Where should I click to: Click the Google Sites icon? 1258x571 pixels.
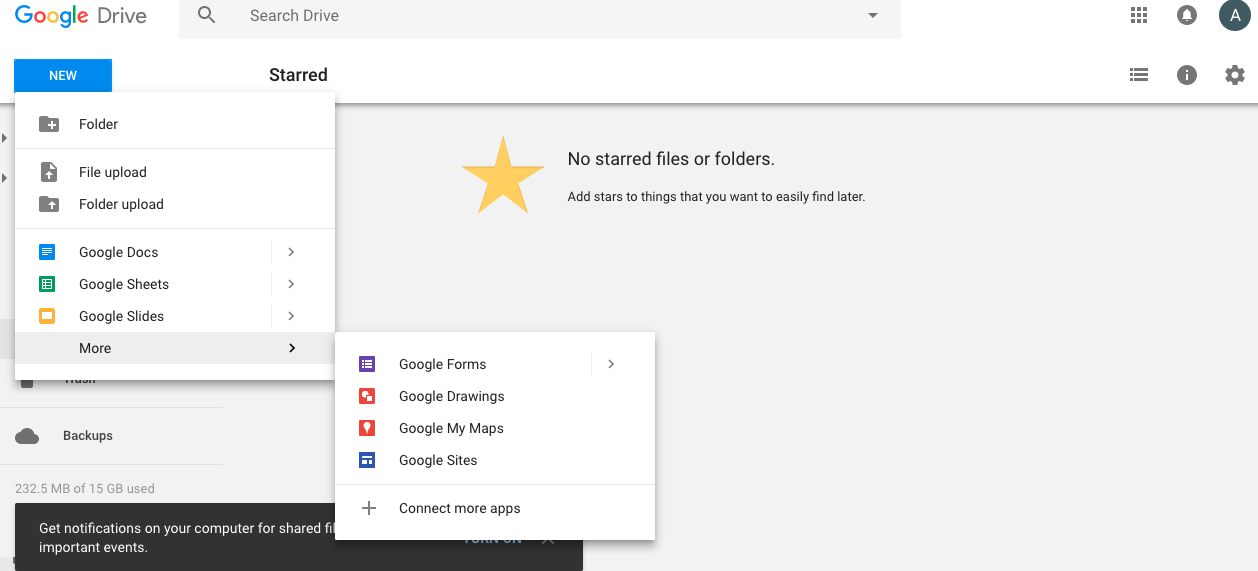368,460
